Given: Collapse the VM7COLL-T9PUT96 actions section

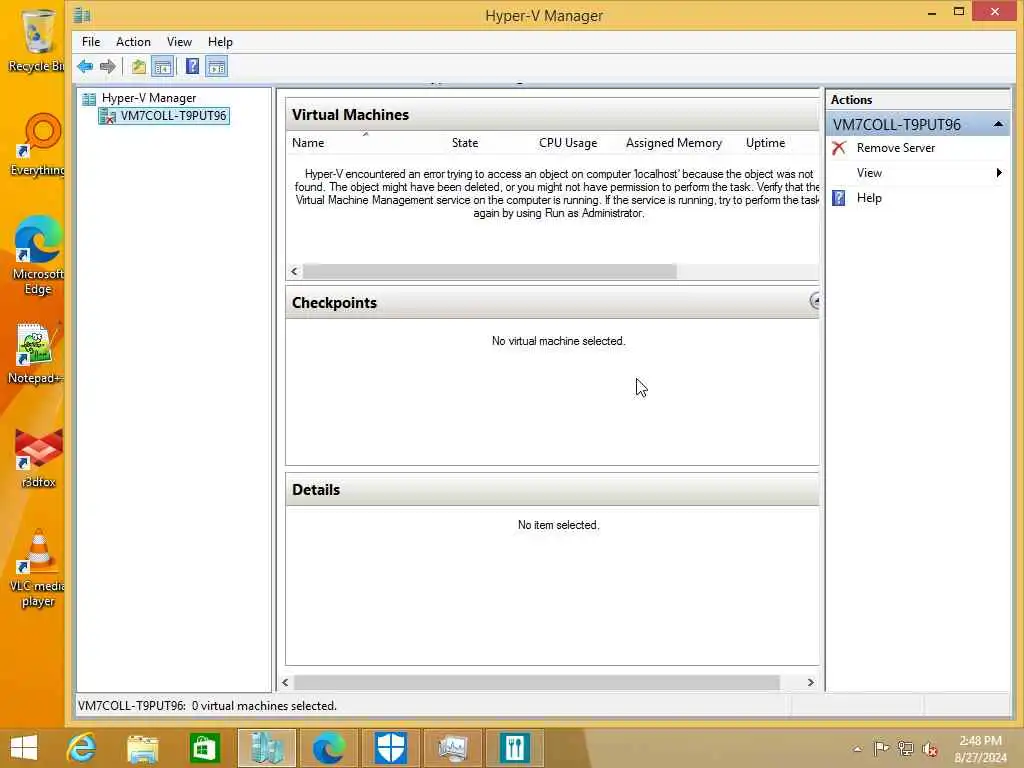Looking at the screenshot, I should (x=998, y=124).
